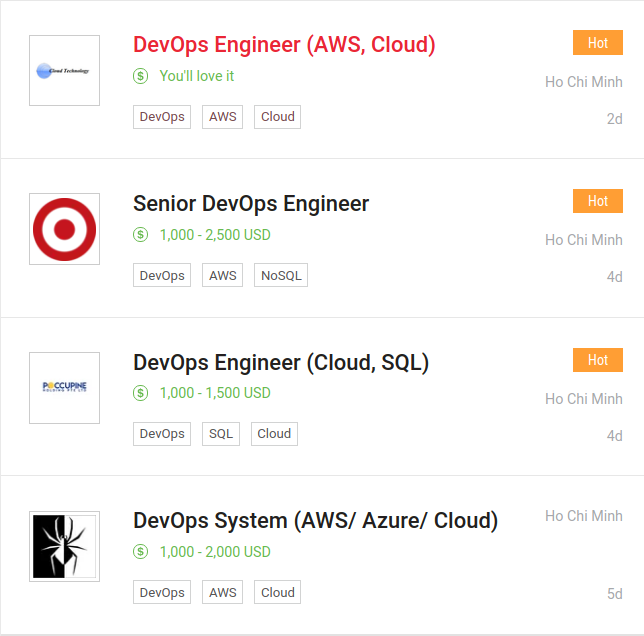The width and height of the screenshot is (644, 636).
Task: Select the SQL tag
Action: tap(221, 434)
